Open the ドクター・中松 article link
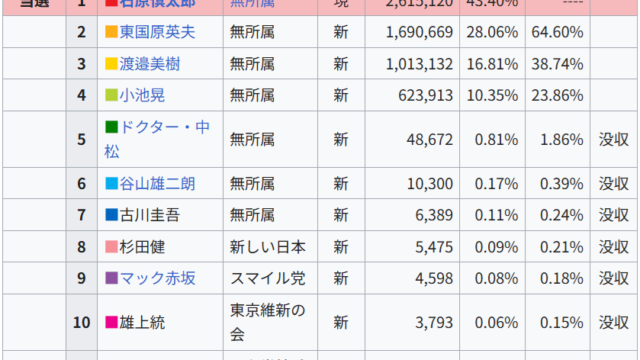The image size is (640, 360). coord(157,139)
